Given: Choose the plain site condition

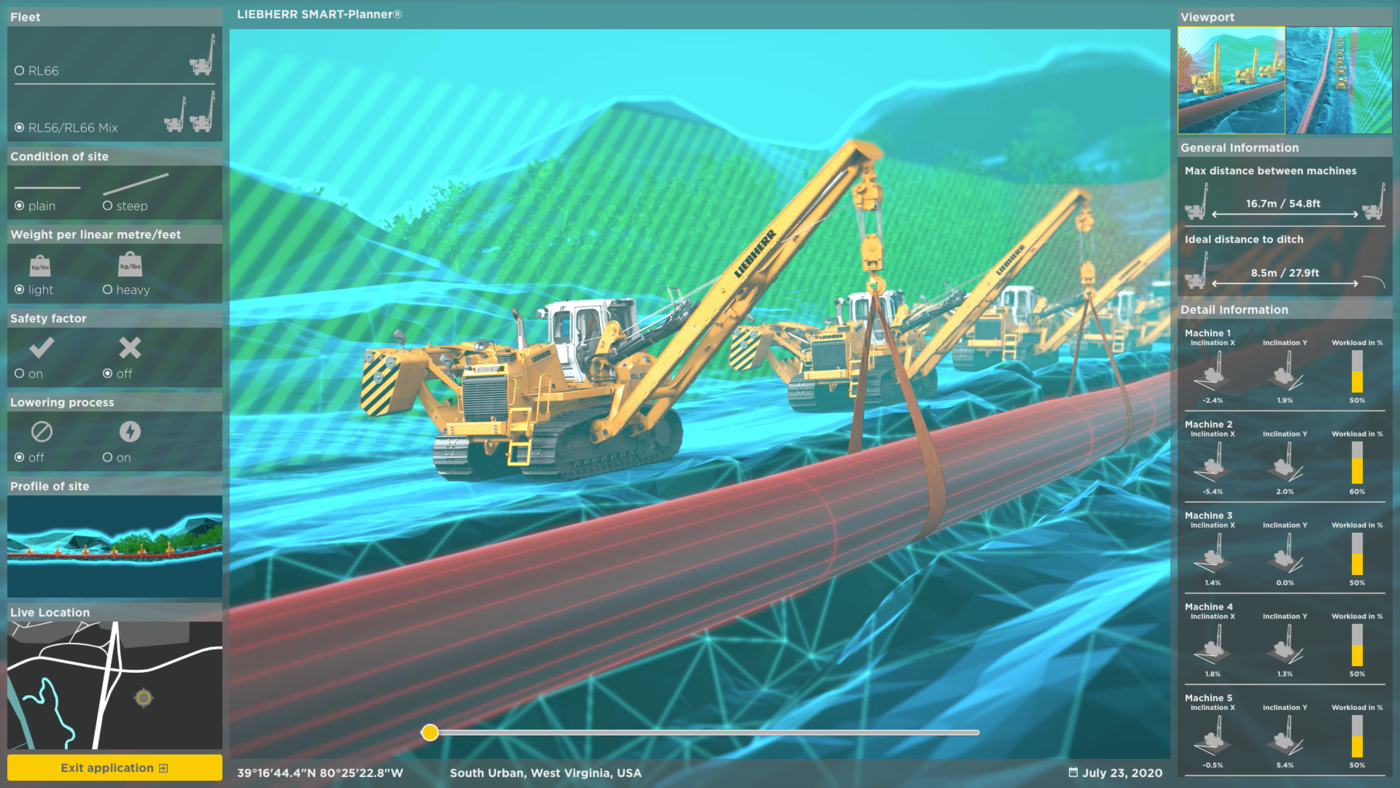Looking at the screenshot, I should pyautogui.click(x=19, y=206).
